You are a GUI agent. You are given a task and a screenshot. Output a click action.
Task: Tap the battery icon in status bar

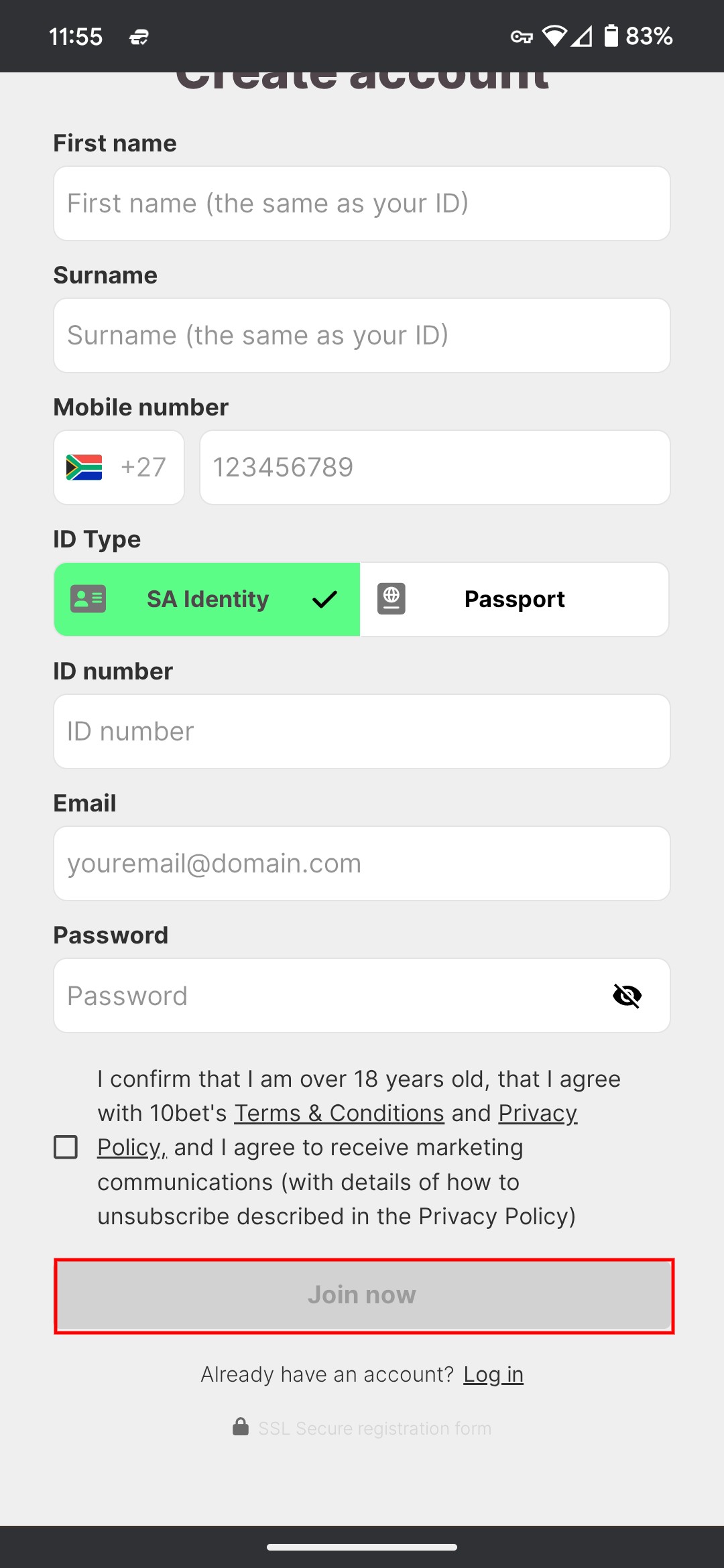coord(611,36)
